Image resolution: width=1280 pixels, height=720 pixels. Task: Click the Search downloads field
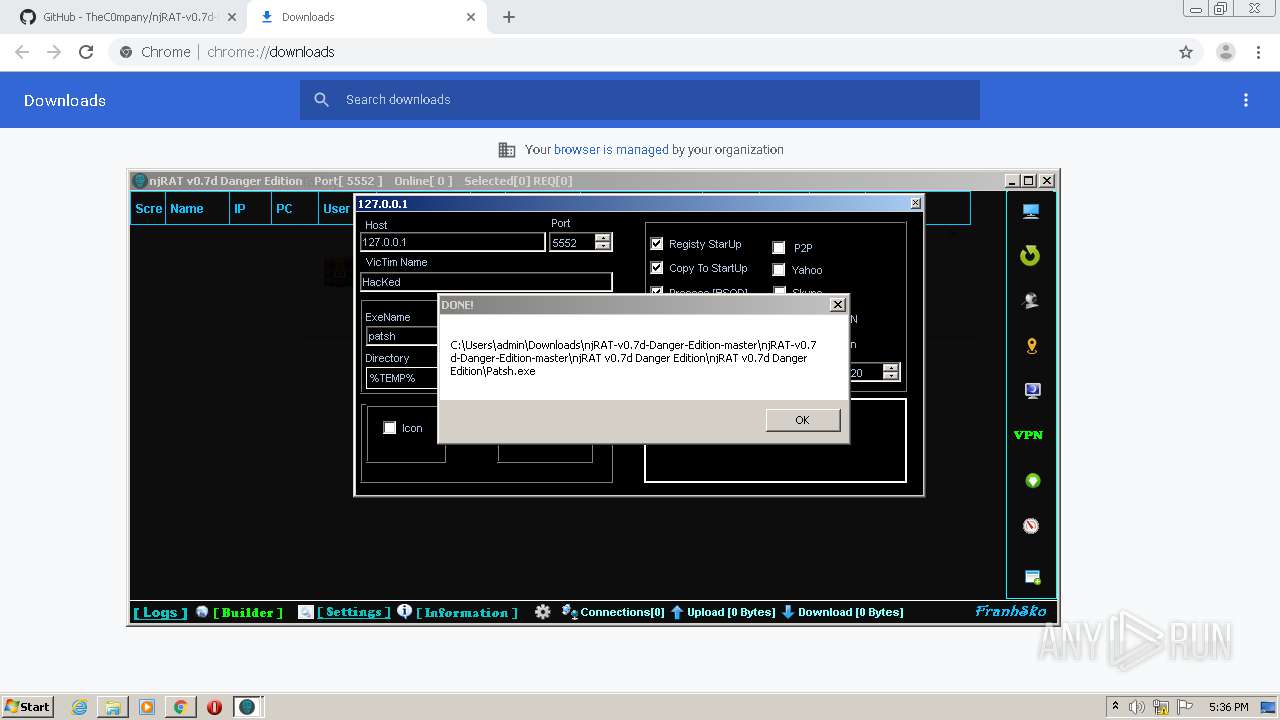(640, 100)
